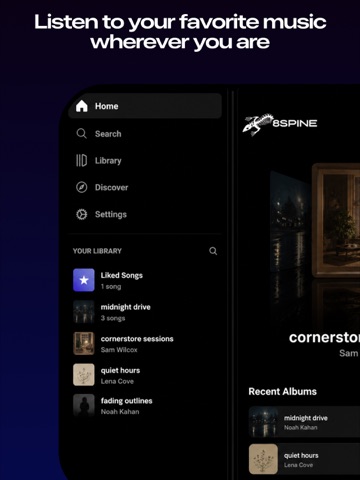
Task: Open quiet hours title in Recent Albums
Action: (x=301, y=455)
